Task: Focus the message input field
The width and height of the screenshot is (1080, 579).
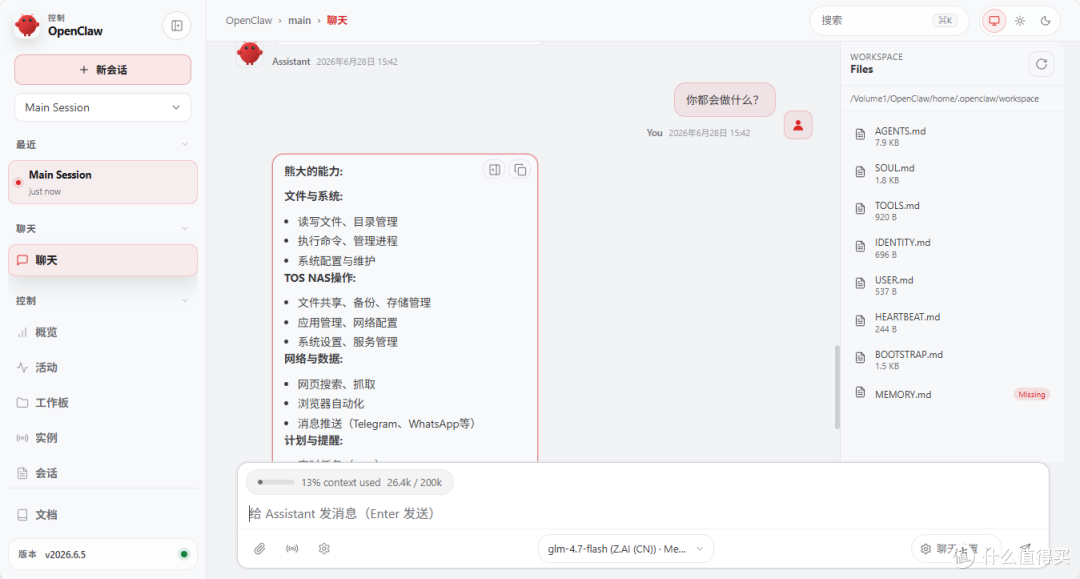Action: pyautogui.click(x=643, y=514)
